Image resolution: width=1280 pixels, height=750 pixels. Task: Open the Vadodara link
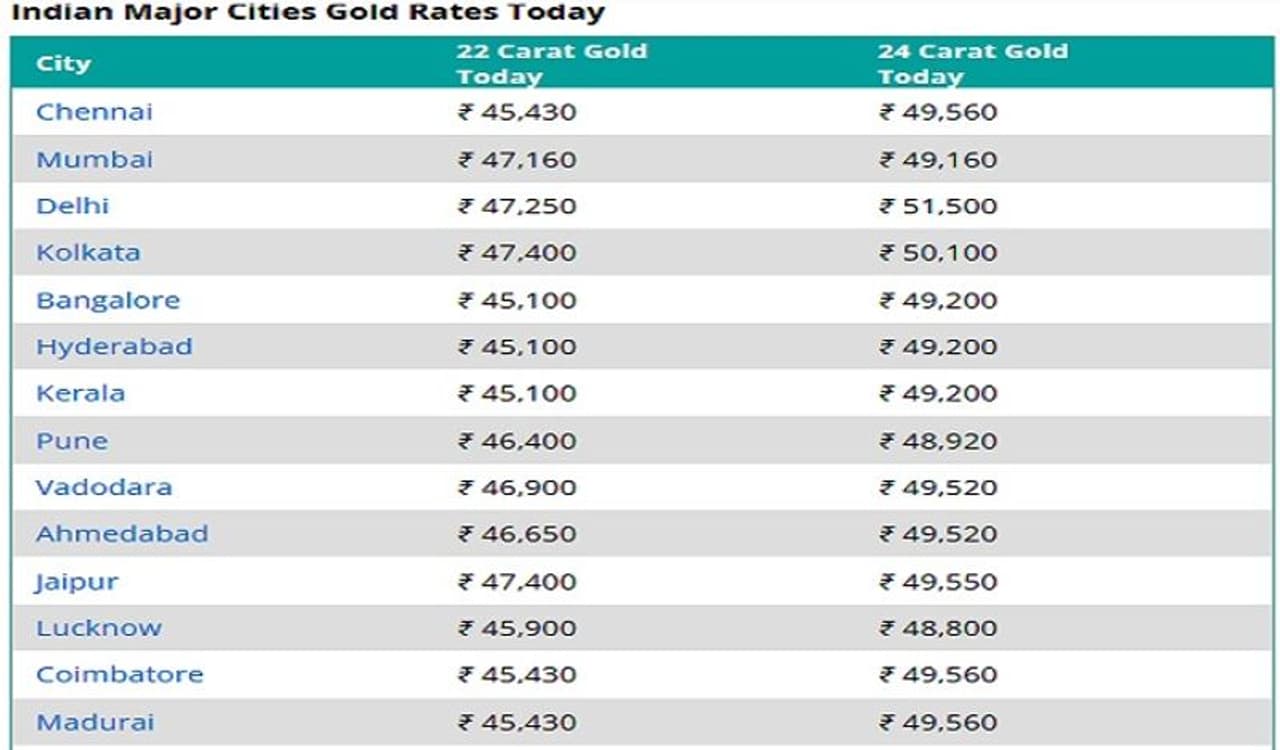click(x=104, y=487)
